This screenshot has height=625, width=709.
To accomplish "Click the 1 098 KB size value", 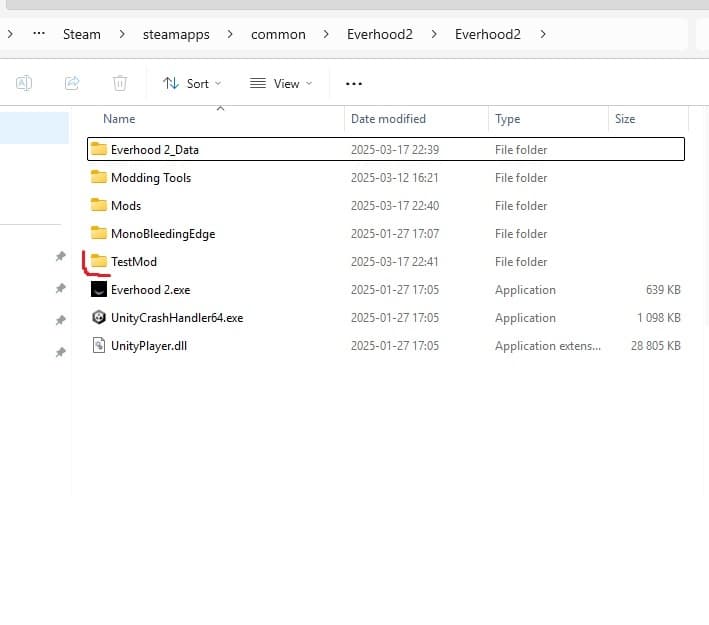I will (x=658, y=318).
